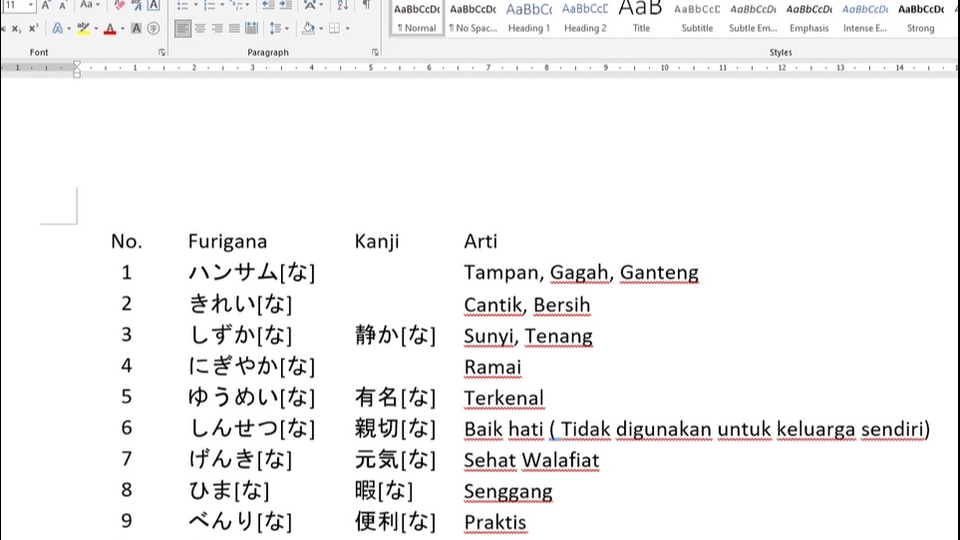Screen dimensions: 960x540
Task: Apply the No Spacing style
Action: click(x=473, y=17)
